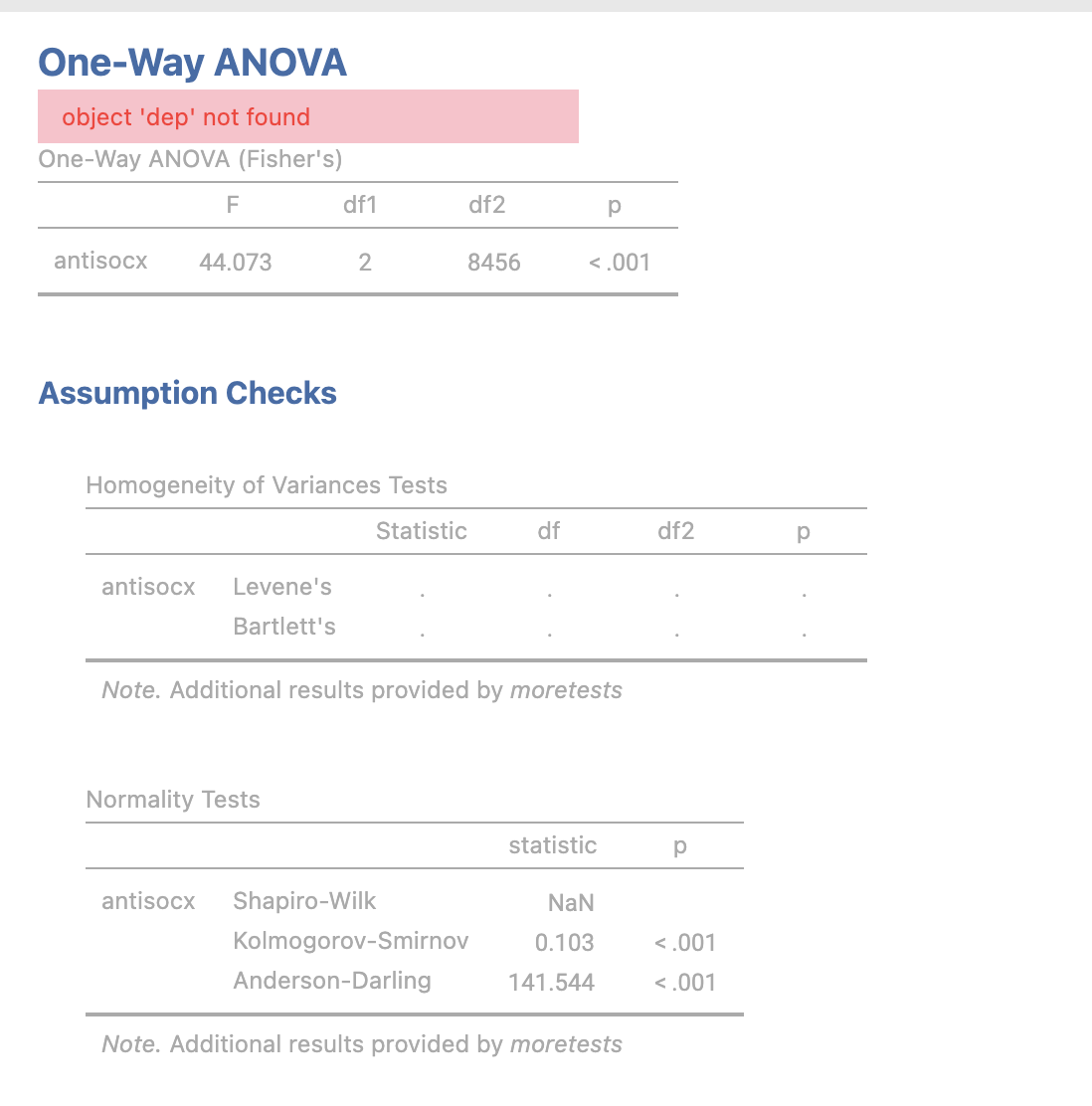Select the "object 'dep' not found" error message
Viewport: 1092px width, 1106px height.
[186, 117]
